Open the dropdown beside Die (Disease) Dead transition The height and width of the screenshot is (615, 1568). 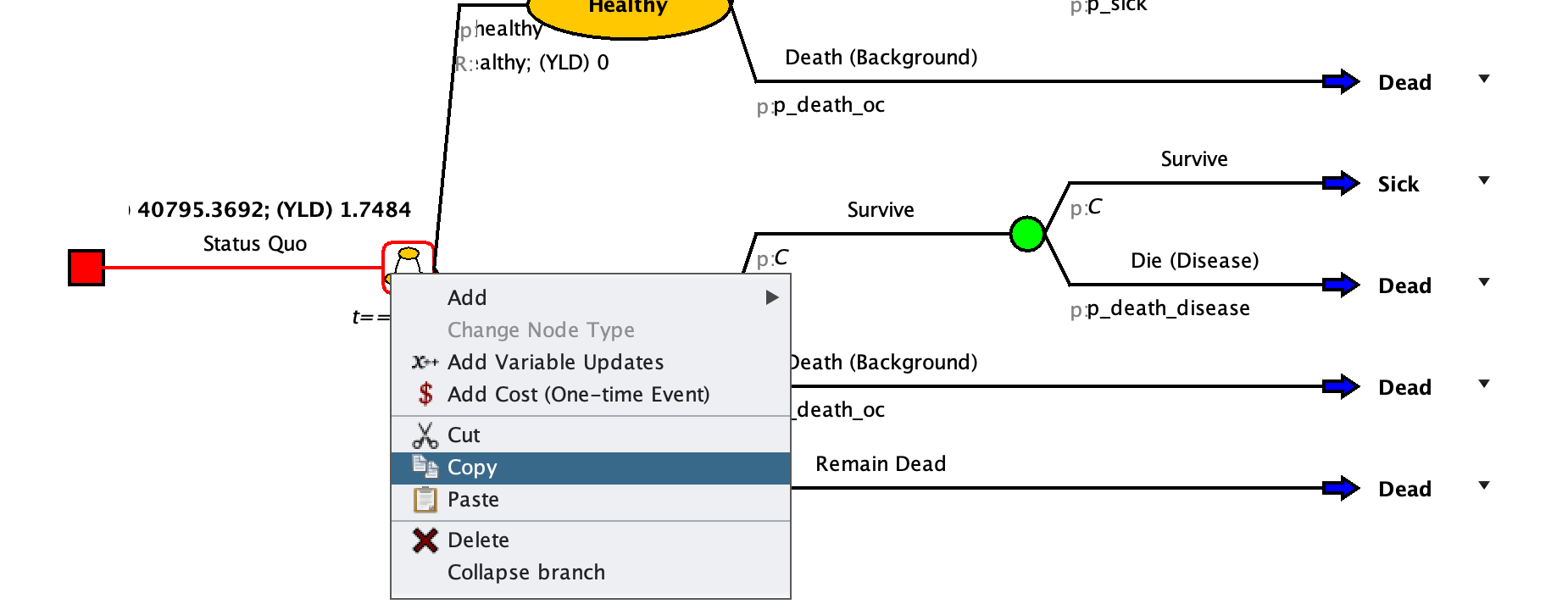tap(1483, 282)
